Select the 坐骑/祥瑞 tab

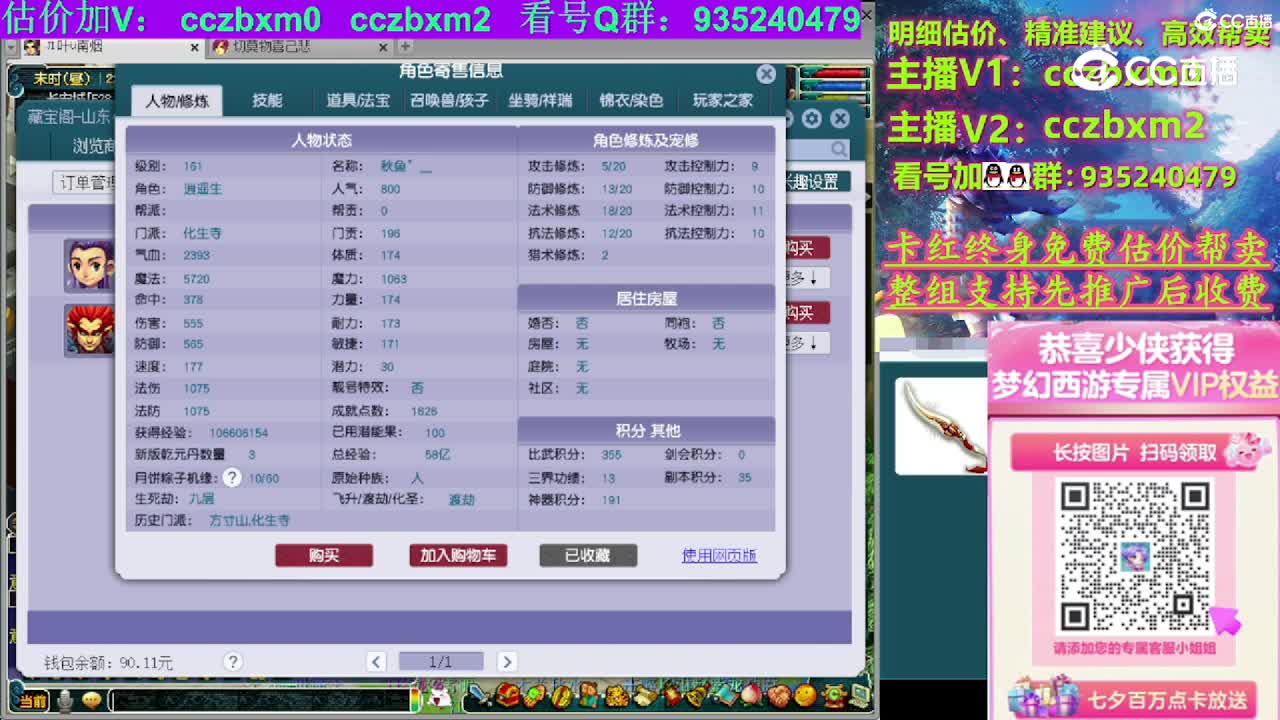click(x=540, y=100)
